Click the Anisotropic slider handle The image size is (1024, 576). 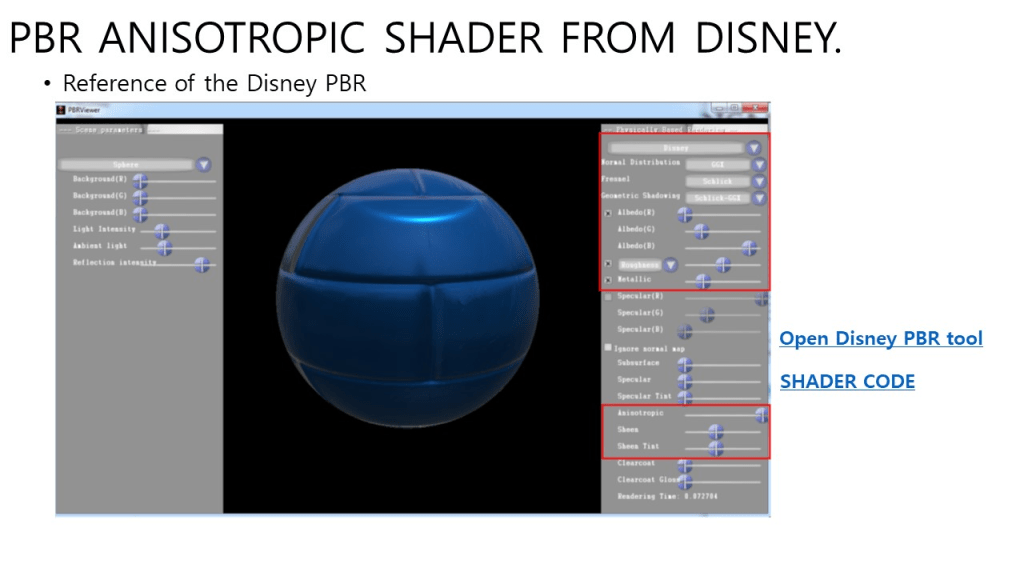point(762,414)
